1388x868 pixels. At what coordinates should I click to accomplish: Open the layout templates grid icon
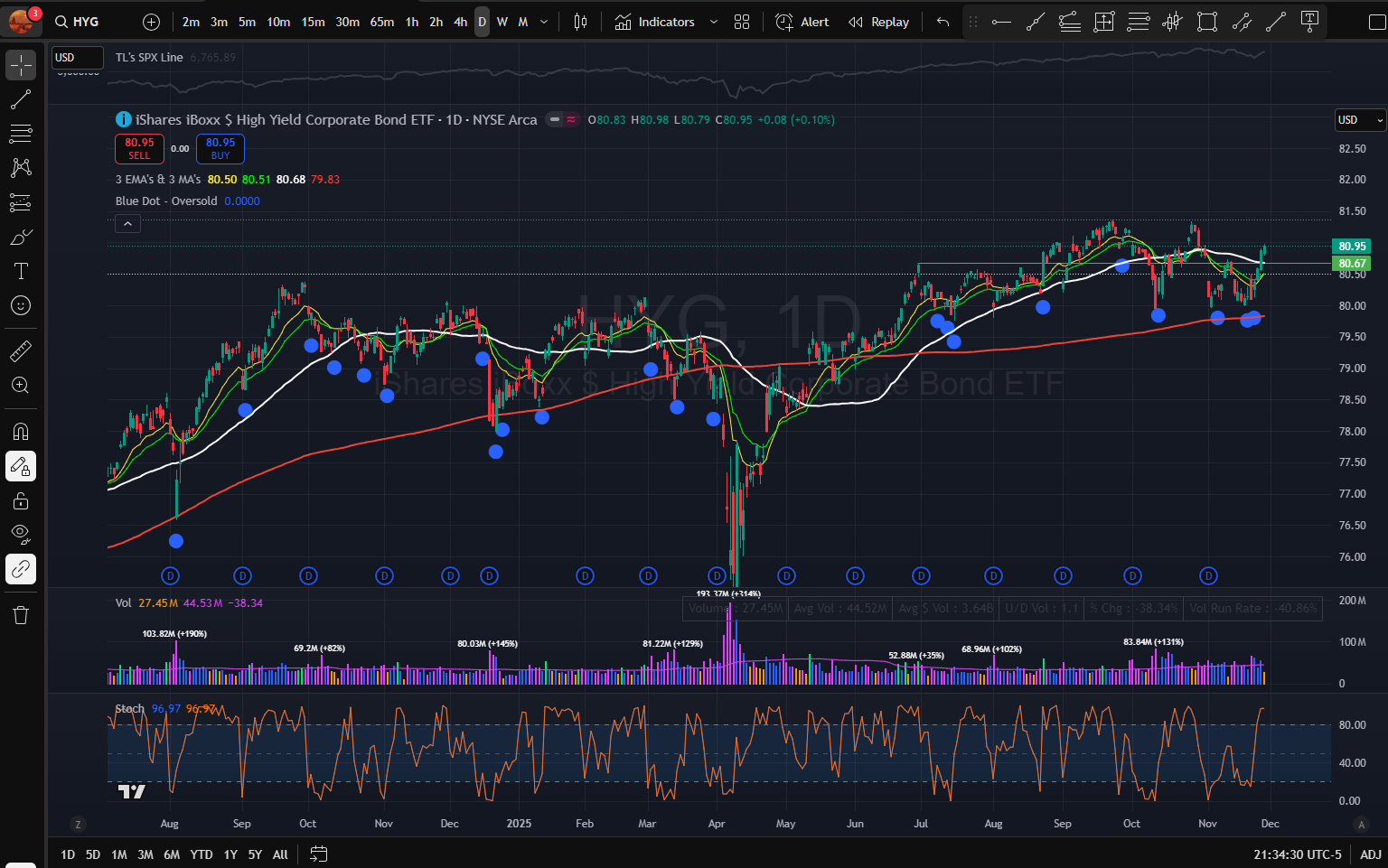coord(742,22)
